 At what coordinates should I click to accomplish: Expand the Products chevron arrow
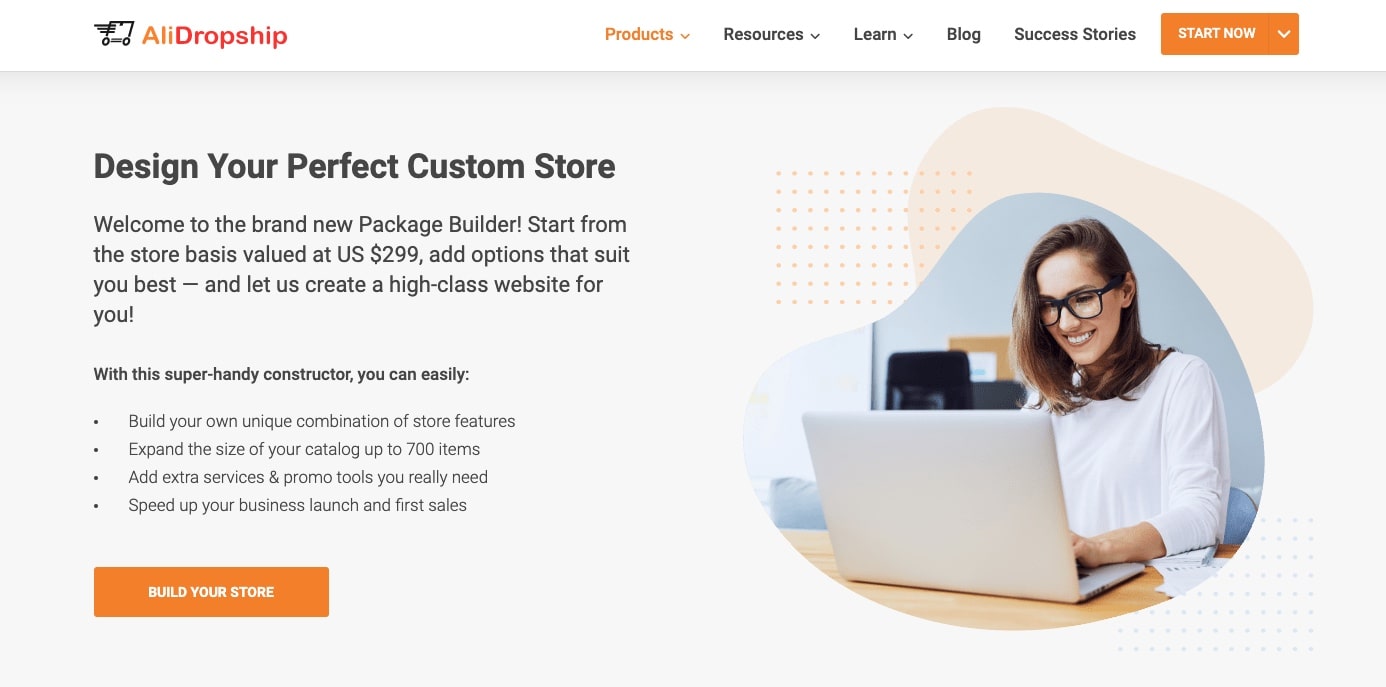685,36
